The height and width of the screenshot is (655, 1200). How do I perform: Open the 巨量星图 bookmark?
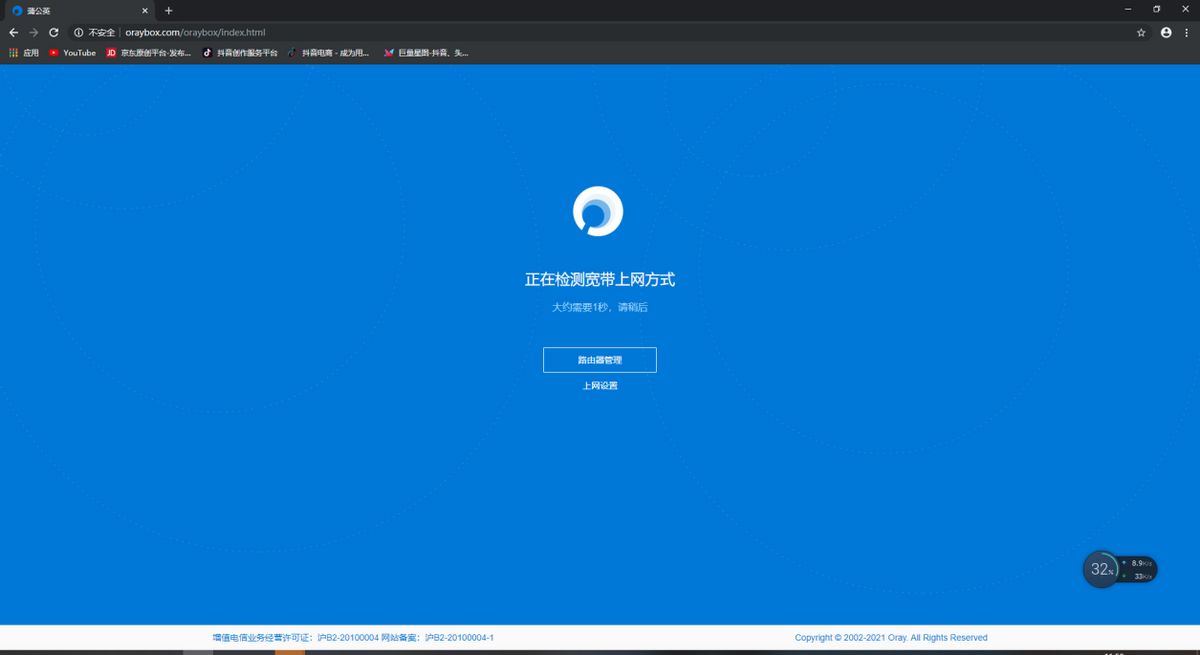[425, 53]
